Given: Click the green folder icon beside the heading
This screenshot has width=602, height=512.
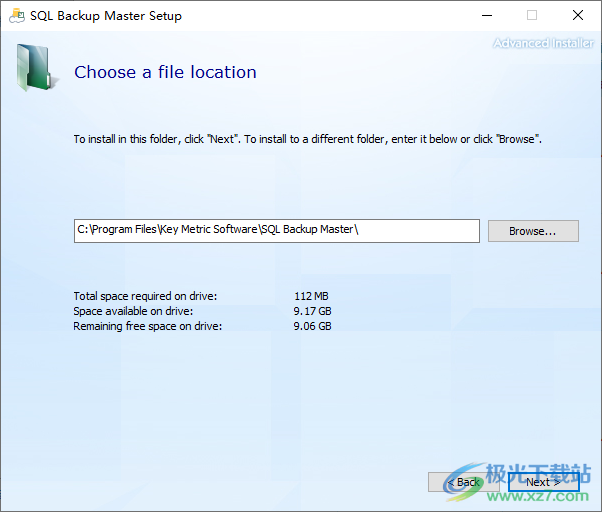Looking at the screenshot, I should coord(36,68).
